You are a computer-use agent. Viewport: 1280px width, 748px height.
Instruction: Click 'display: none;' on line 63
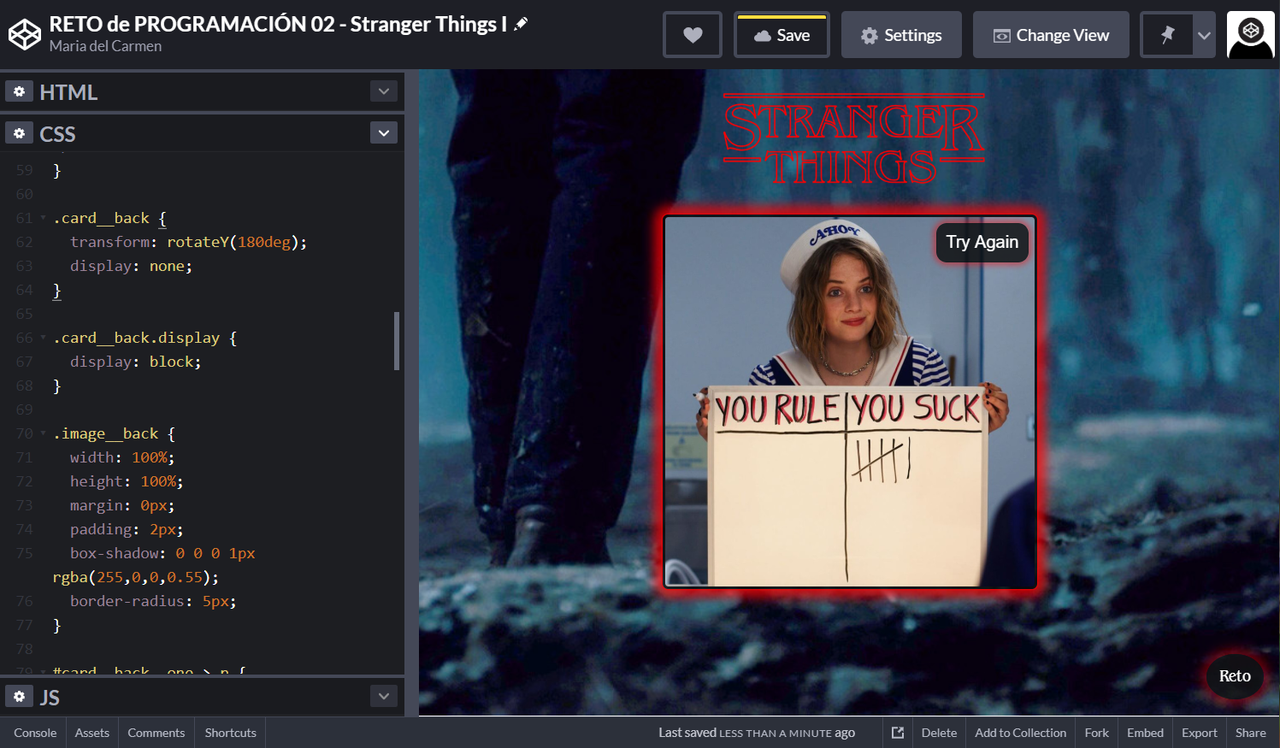pyautogui.click(x=131, y=266)
